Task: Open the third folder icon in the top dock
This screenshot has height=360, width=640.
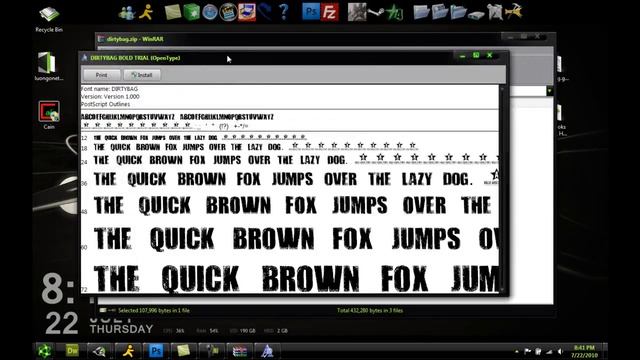Action: point(458,12)
